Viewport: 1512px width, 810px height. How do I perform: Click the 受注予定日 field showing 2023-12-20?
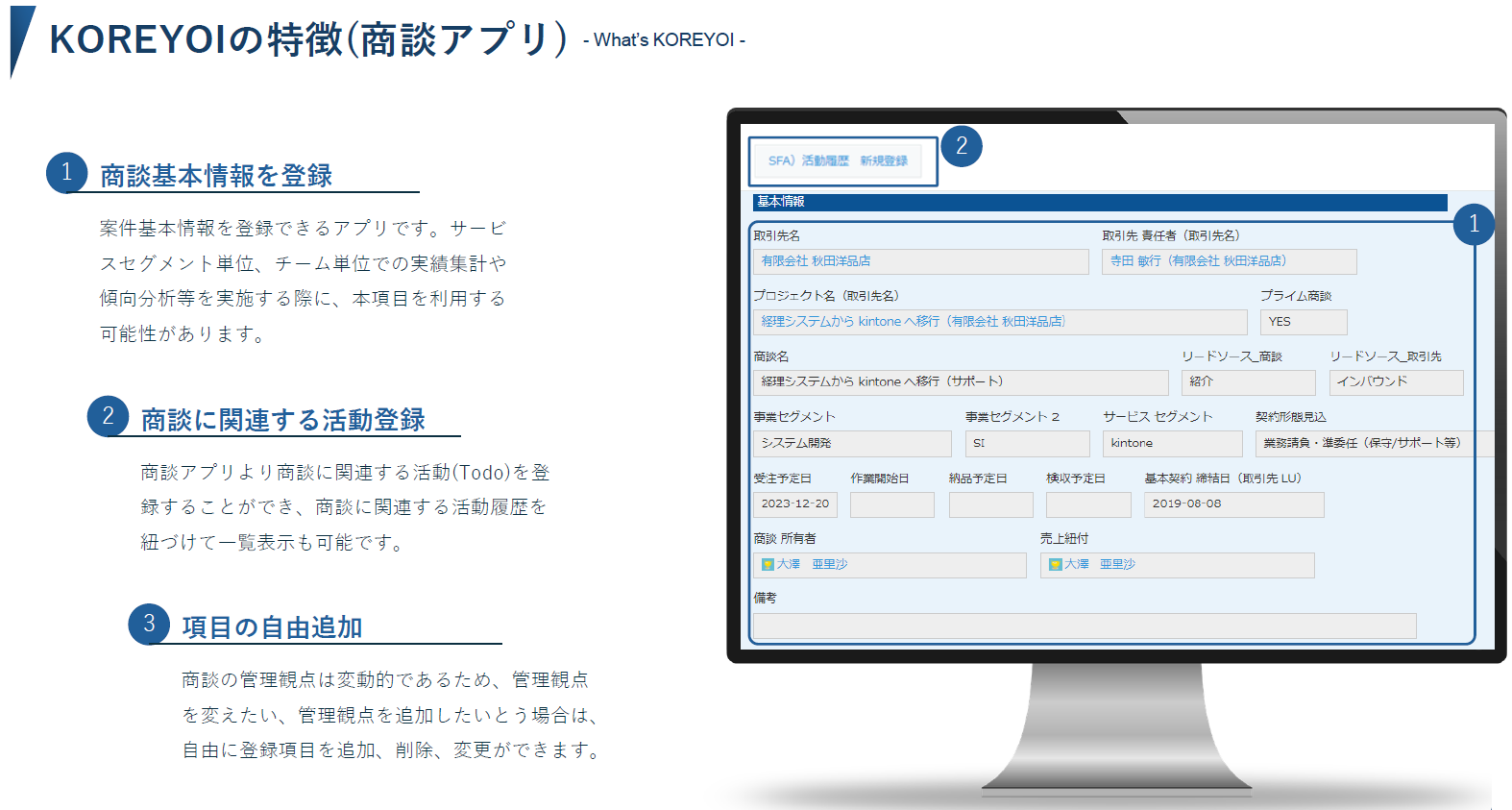(794, 504)
